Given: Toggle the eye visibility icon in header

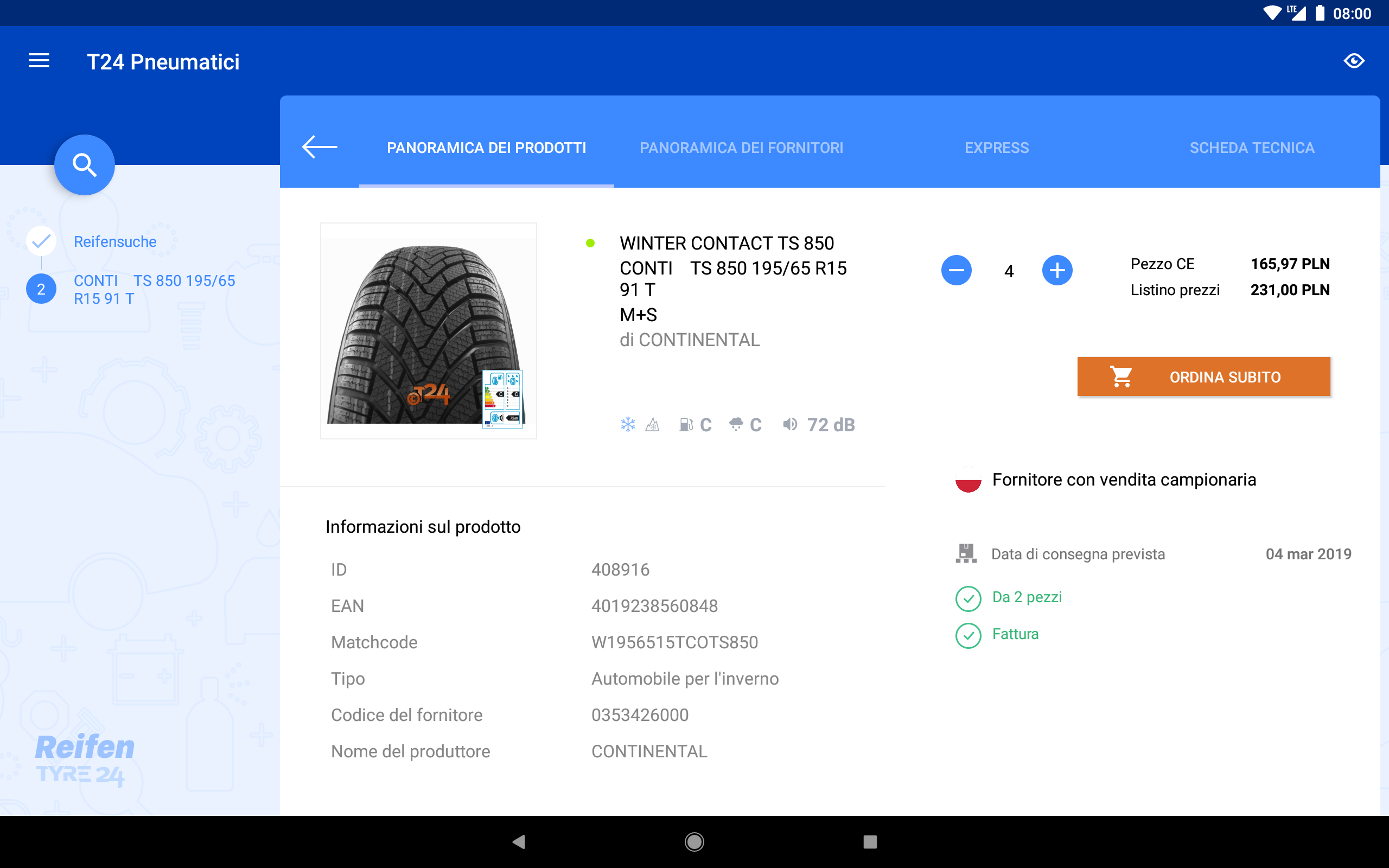Looking at the screenshot, I should [1353, 61].
